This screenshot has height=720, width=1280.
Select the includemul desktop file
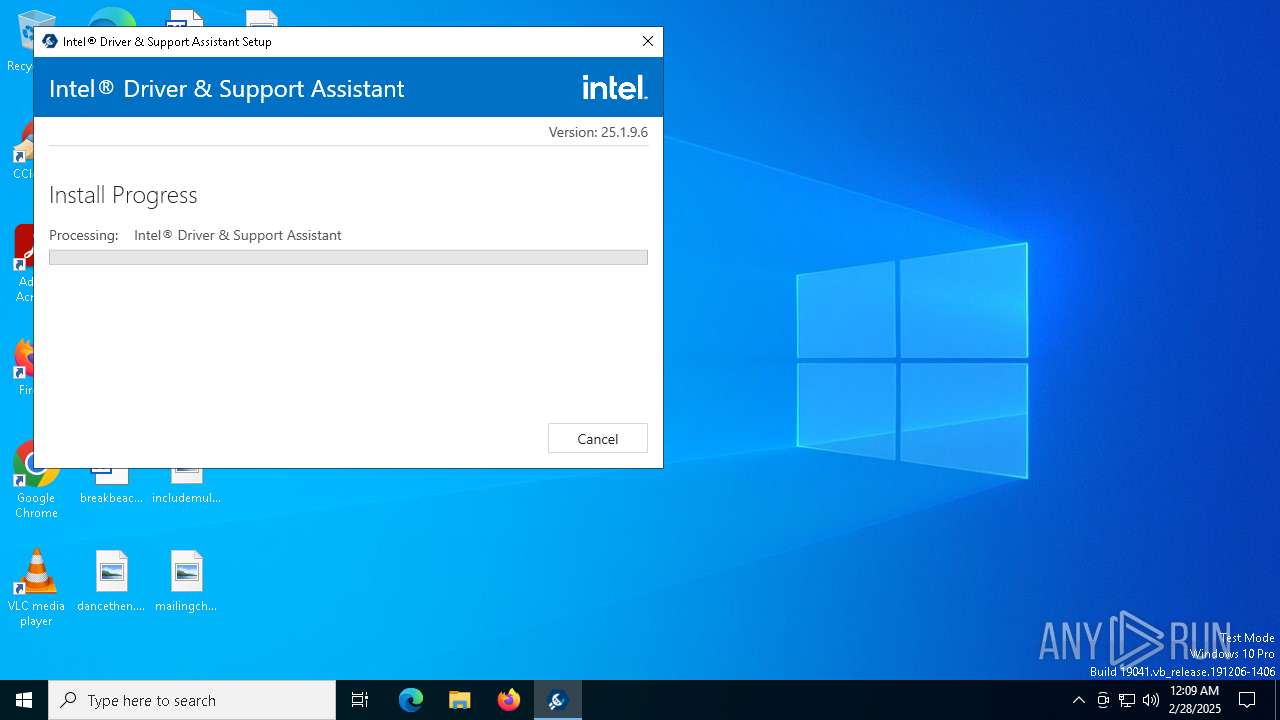[x=186, y=485]
